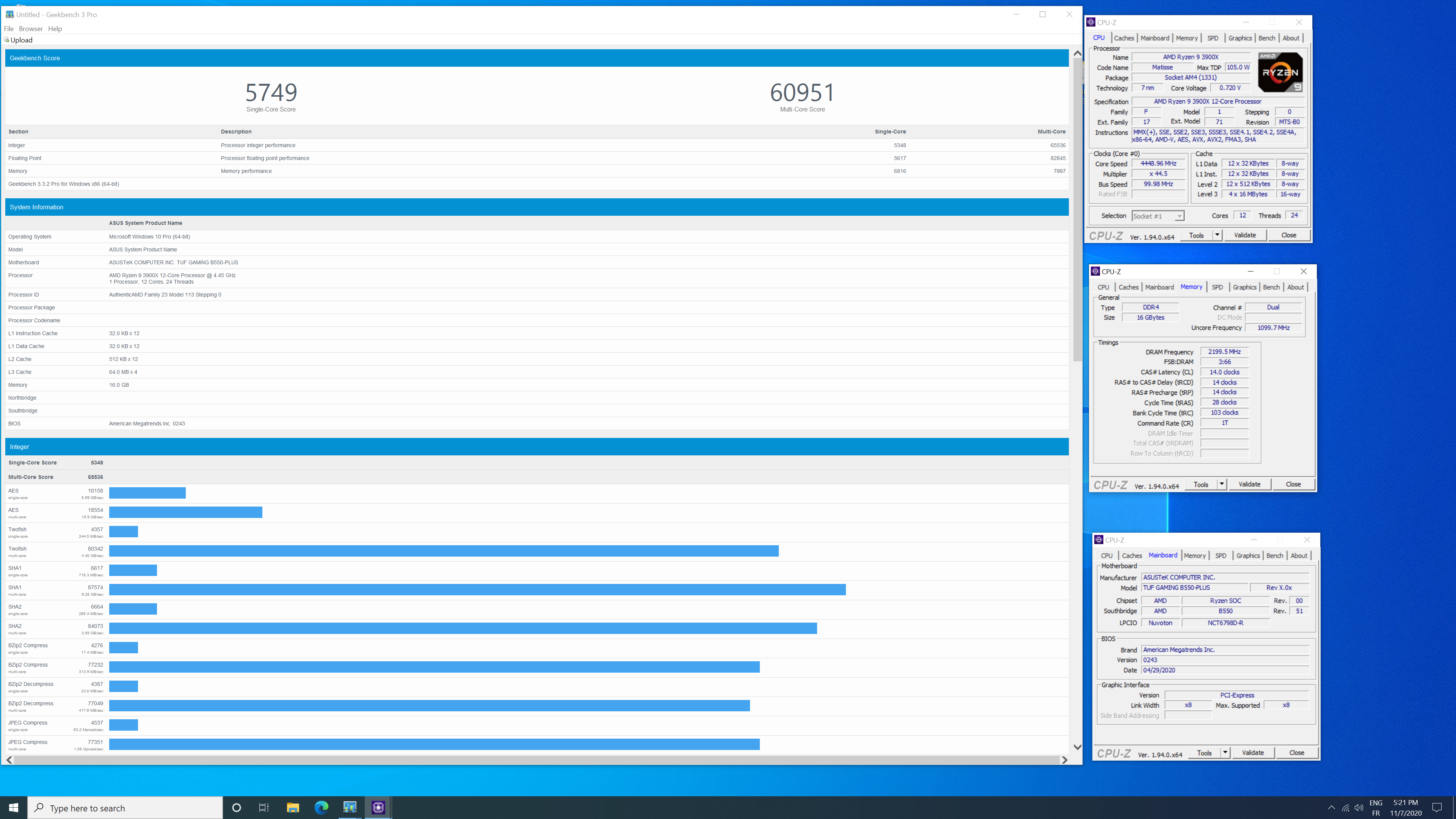Click the Core Speed value 4448.96 MHz
Screen dimensions: 1456x819
point(1158,163)
